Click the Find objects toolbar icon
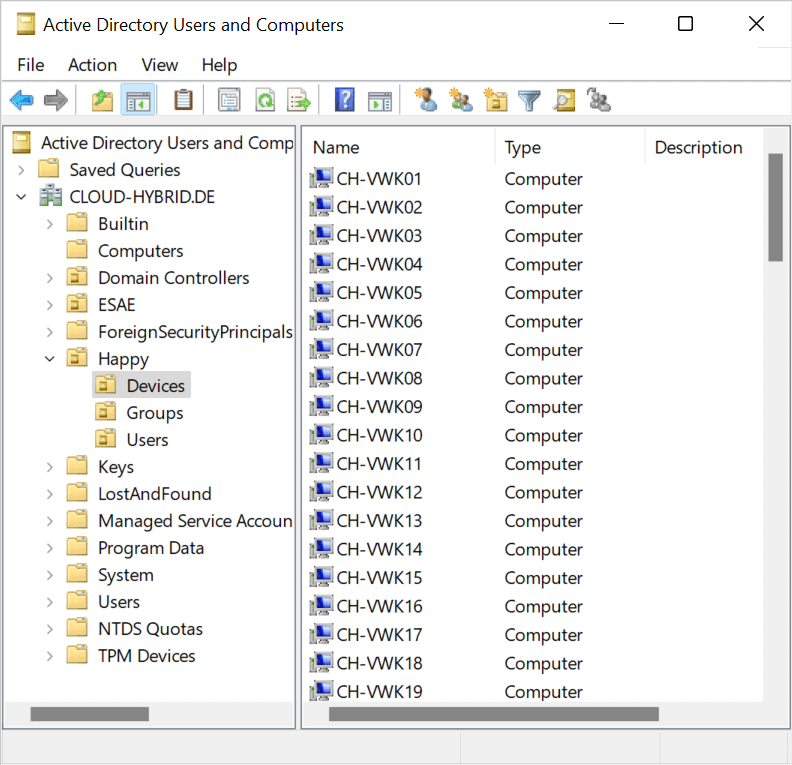This screenshot has width=792, height=765. coord(564,100)
